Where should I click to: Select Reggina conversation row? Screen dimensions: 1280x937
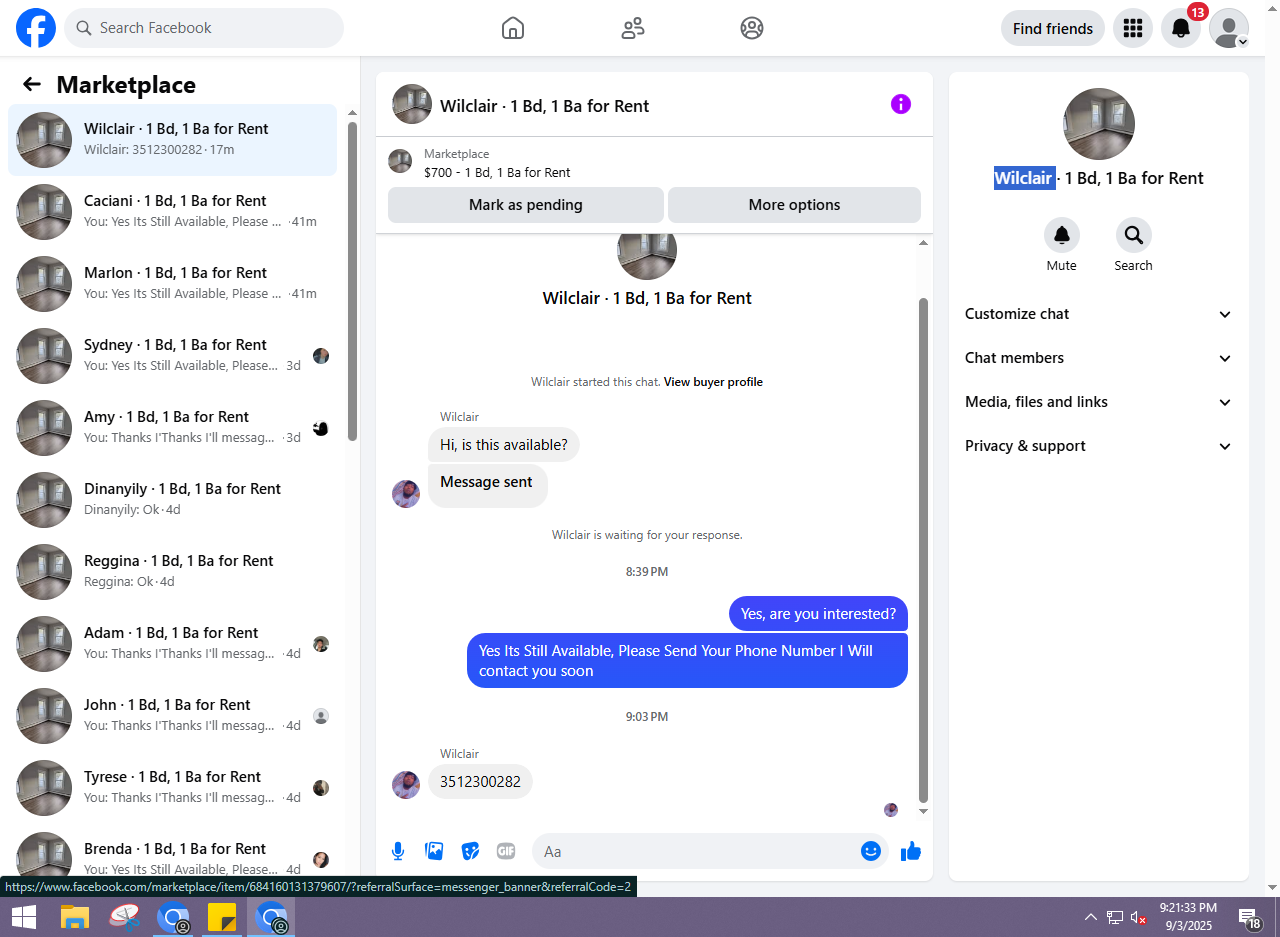click(172, 572)
